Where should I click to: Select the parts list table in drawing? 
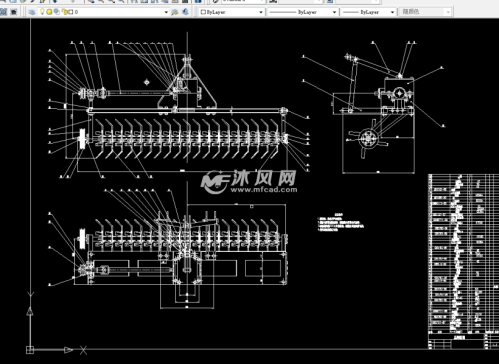[463, 261]
